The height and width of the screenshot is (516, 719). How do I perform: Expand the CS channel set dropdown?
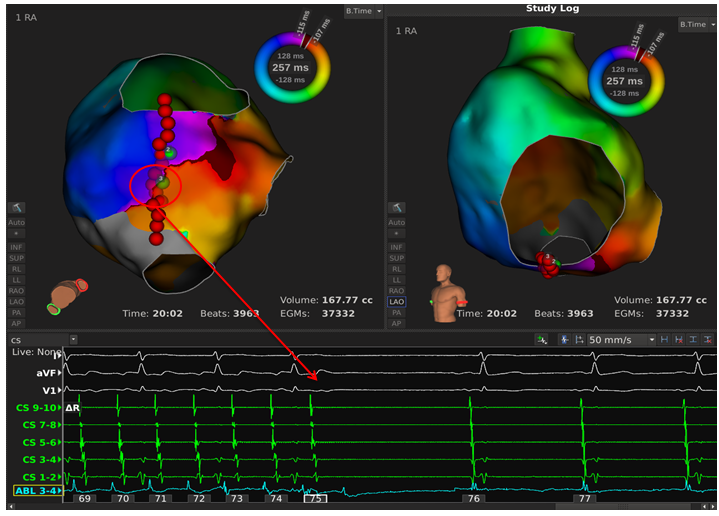pos(73,340)
